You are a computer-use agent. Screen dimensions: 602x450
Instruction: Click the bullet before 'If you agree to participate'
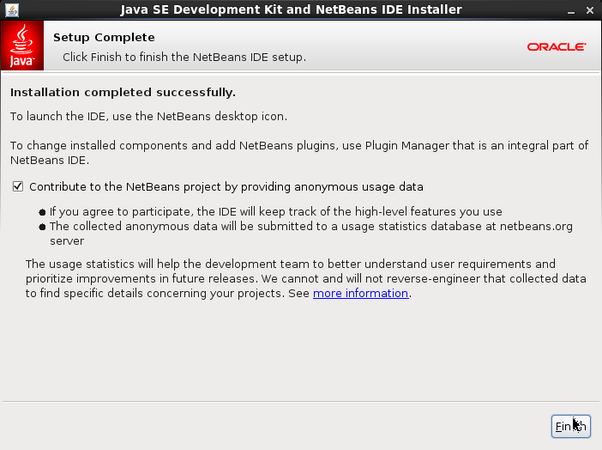[42, 212]
